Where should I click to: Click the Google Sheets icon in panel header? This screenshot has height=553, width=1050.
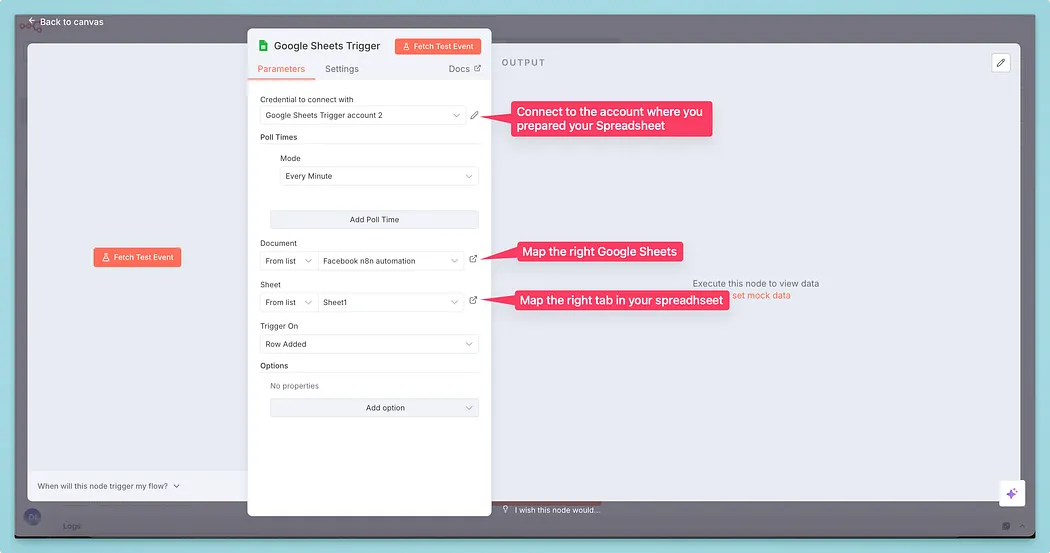263,46
